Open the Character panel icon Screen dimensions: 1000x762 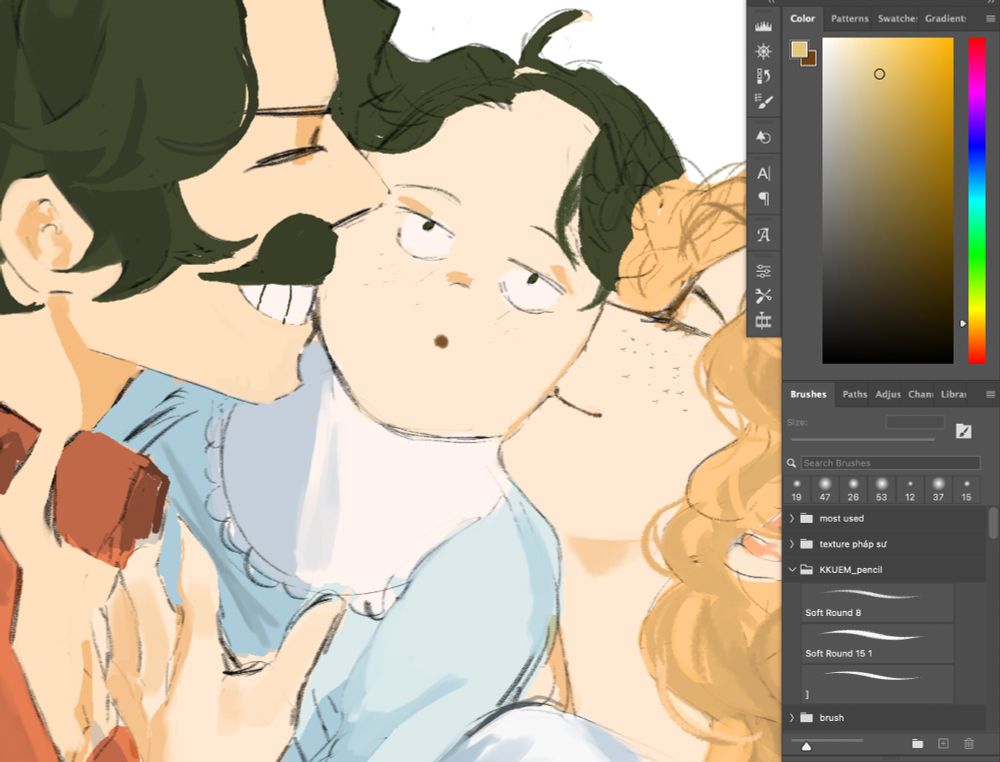tap(763, 173)
